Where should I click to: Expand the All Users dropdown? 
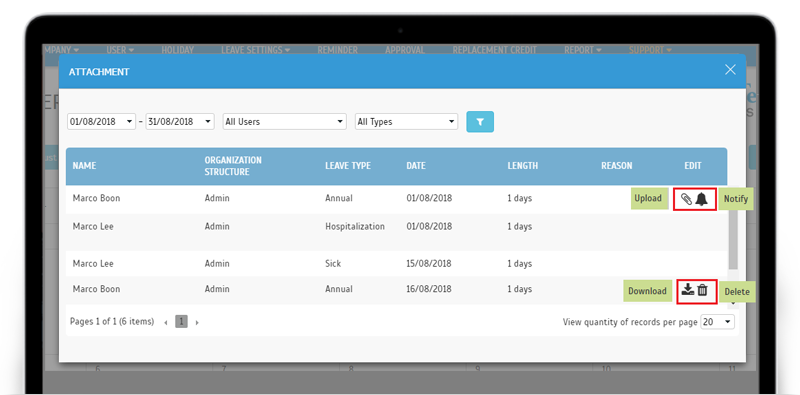click(285, 122)
